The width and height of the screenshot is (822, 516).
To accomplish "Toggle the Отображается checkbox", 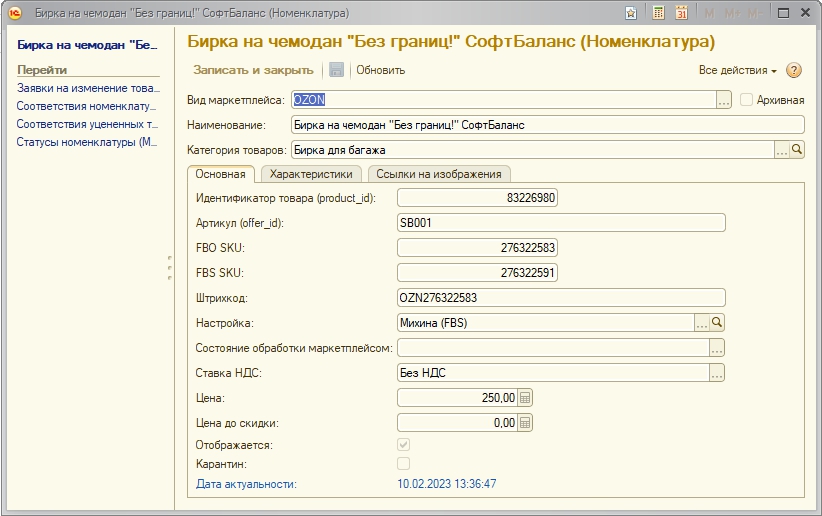I will (x=404, y=444).
